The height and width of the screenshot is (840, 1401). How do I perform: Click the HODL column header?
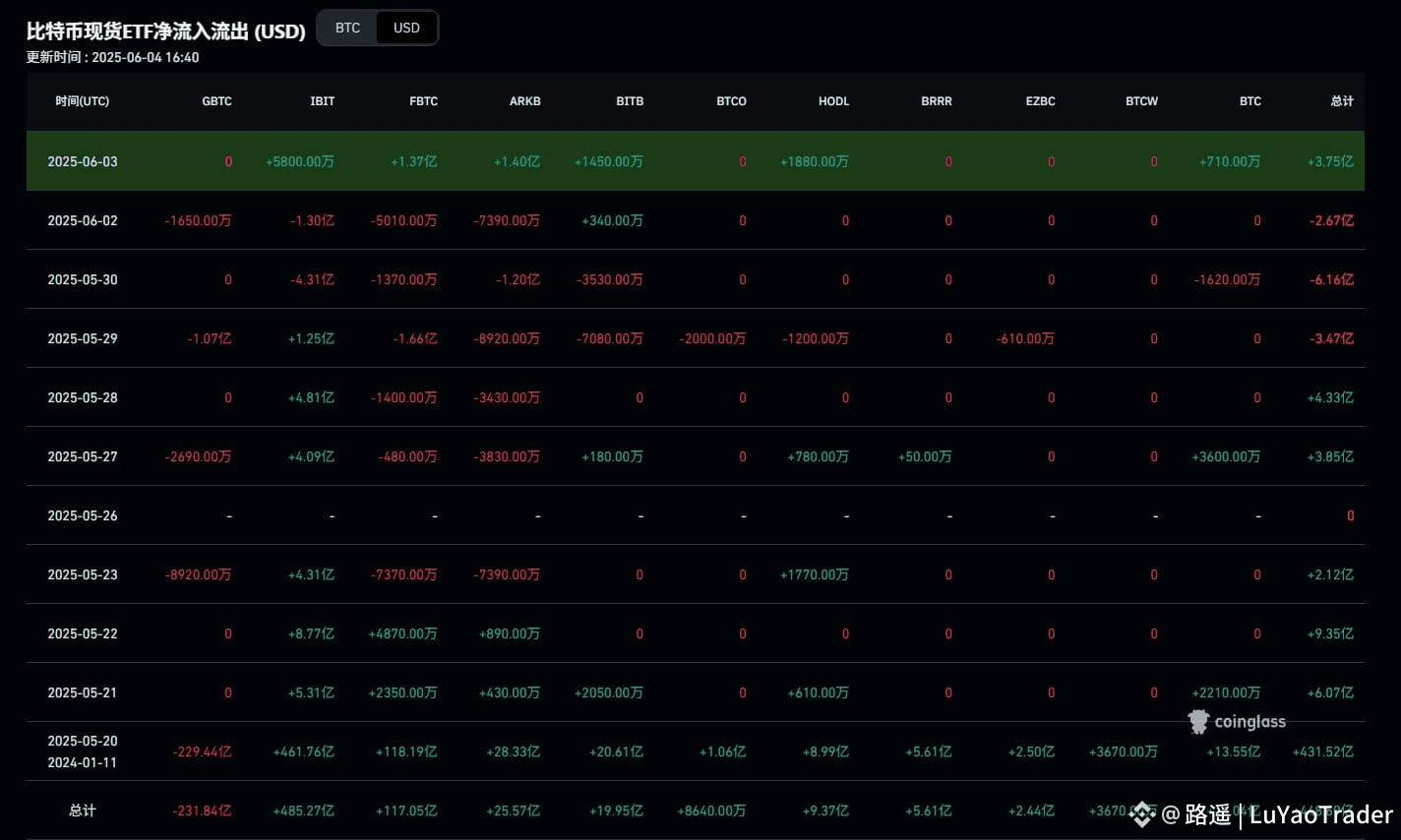coord(833,101)
